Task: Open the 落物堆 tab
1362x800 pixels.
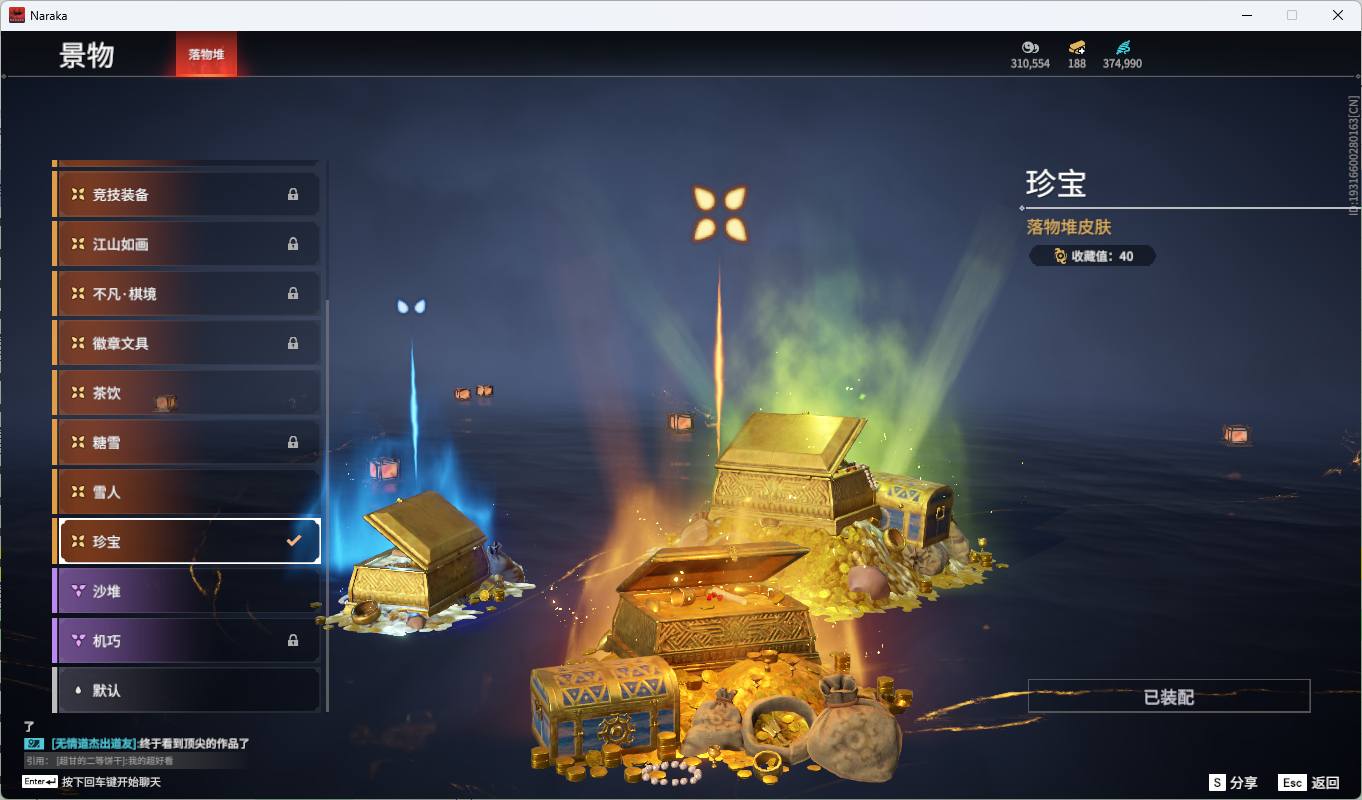Action: coord(206,55)
